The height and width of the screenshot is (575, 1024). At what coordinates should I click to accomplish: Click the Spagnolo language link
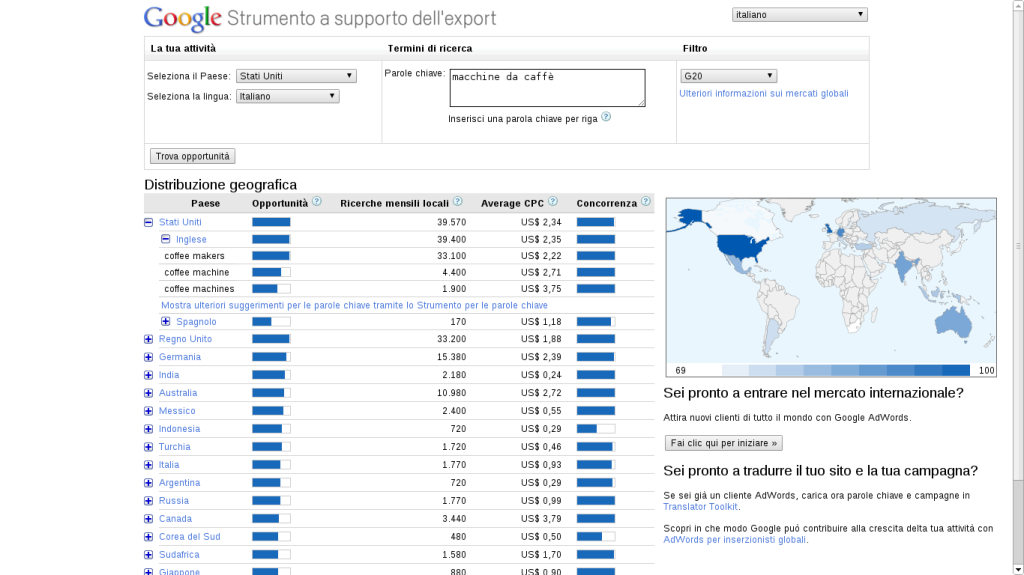196,321
